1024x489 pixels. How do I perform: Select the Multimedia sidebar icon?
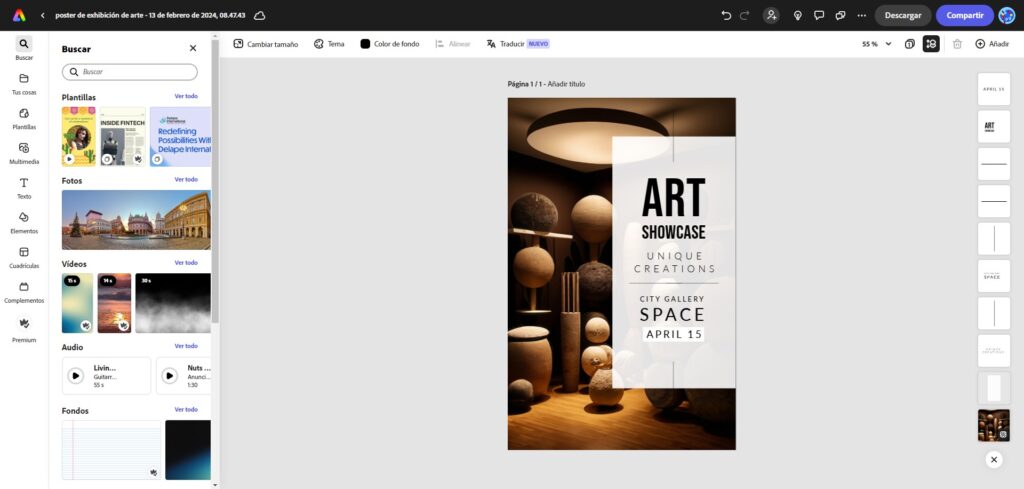coord(24,148)
